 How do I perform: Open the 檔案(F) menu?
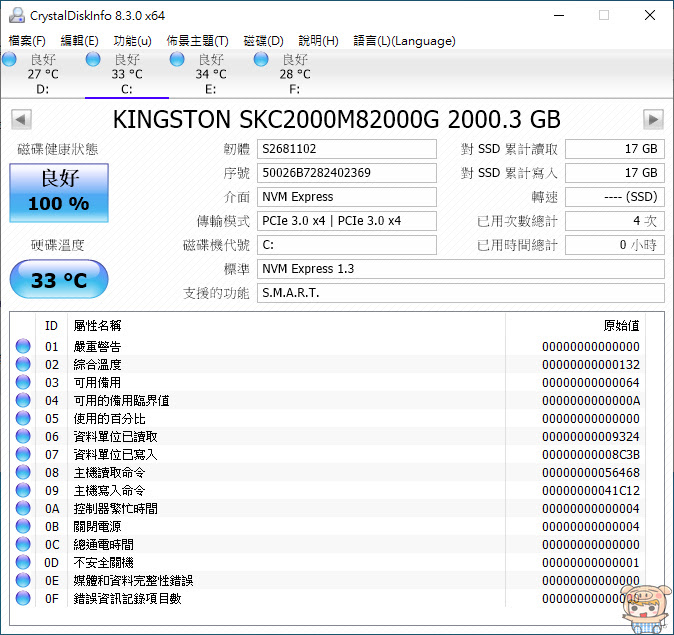pyautogui.click(x=27, y=41)
